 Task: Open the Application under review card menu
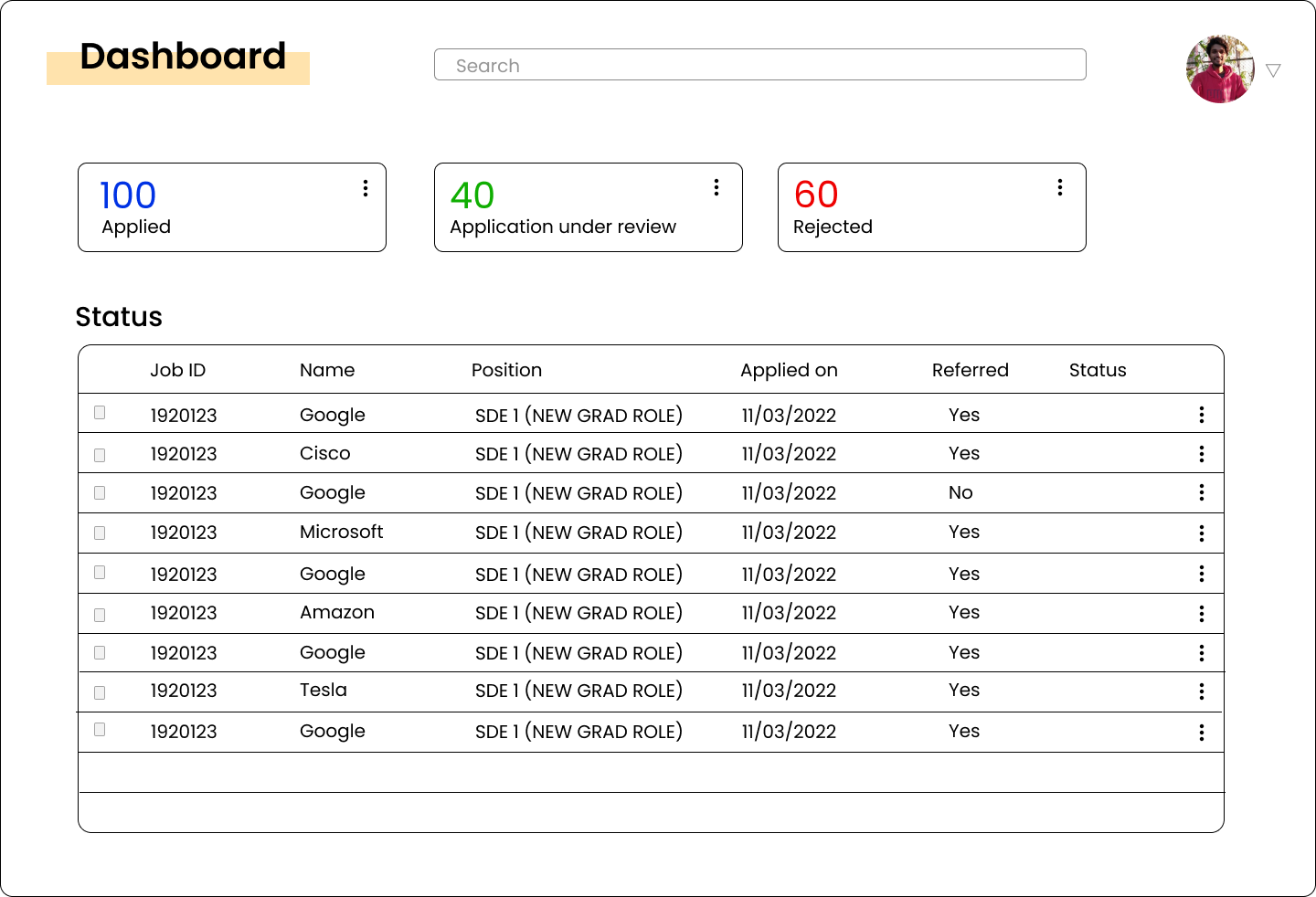click(x=716, y=187)
